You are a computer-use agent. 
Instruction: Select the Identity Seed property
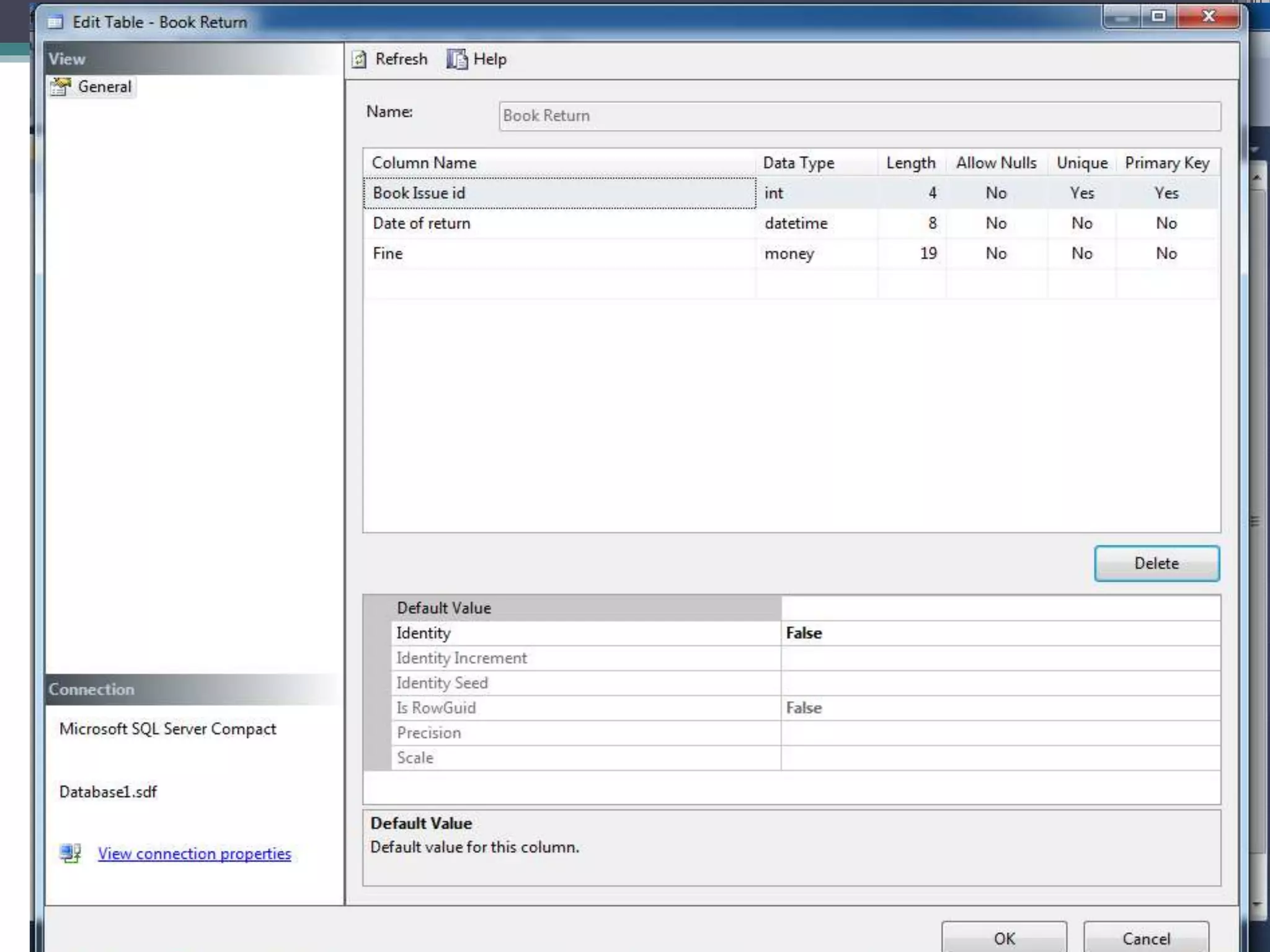[x=586, y=683]
